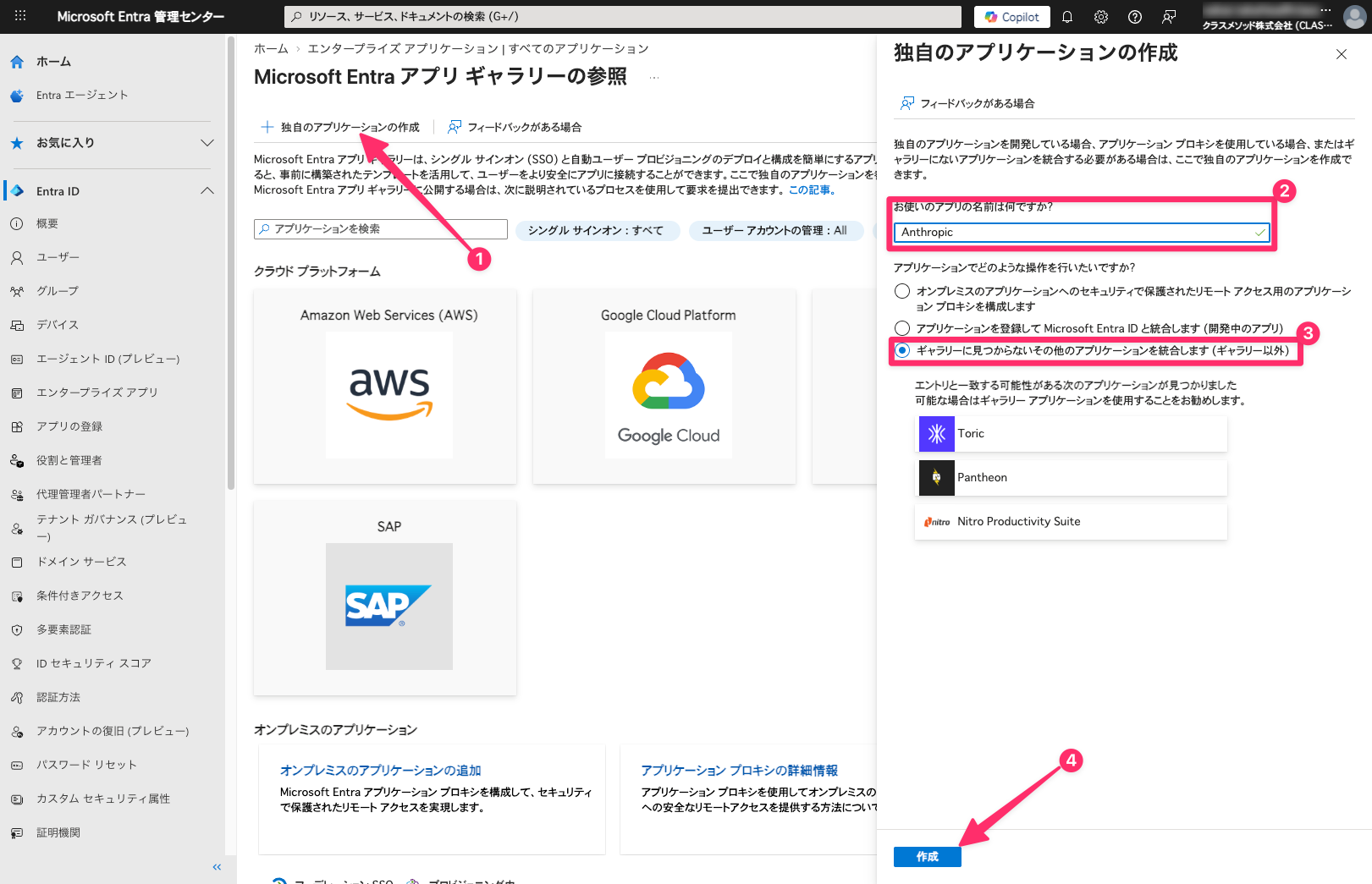Viewport: 1372px width, 884px height.
Task: Open the page title ellipsis menu
Action: coord(654,77)
